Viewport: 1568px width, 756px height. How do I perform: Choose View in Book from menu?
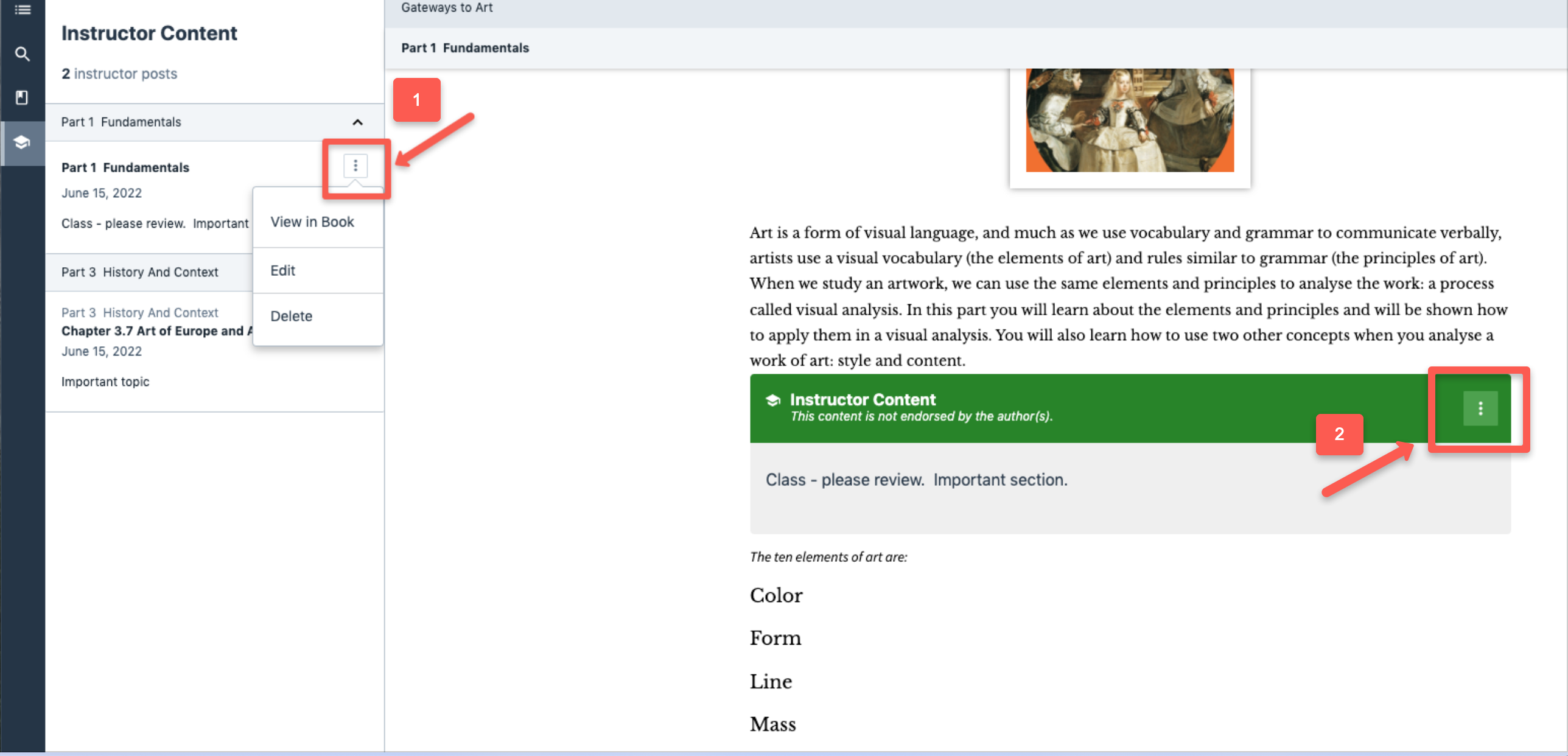[312, 222]
